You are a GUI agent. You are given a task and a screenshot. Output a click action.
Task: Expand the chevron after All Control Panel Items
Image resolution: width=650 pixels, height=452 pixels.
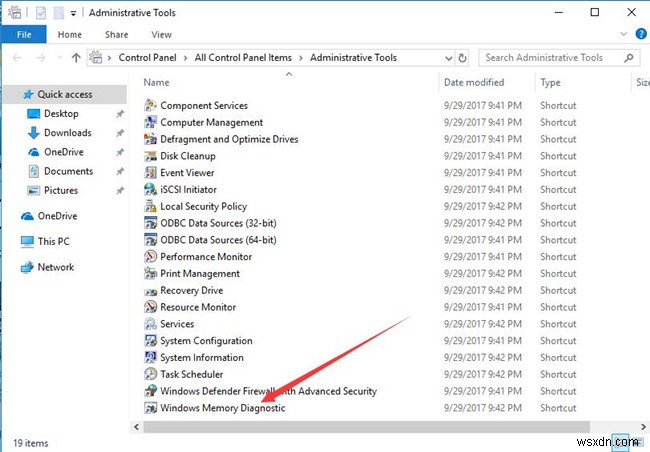[x=301, y=58]
